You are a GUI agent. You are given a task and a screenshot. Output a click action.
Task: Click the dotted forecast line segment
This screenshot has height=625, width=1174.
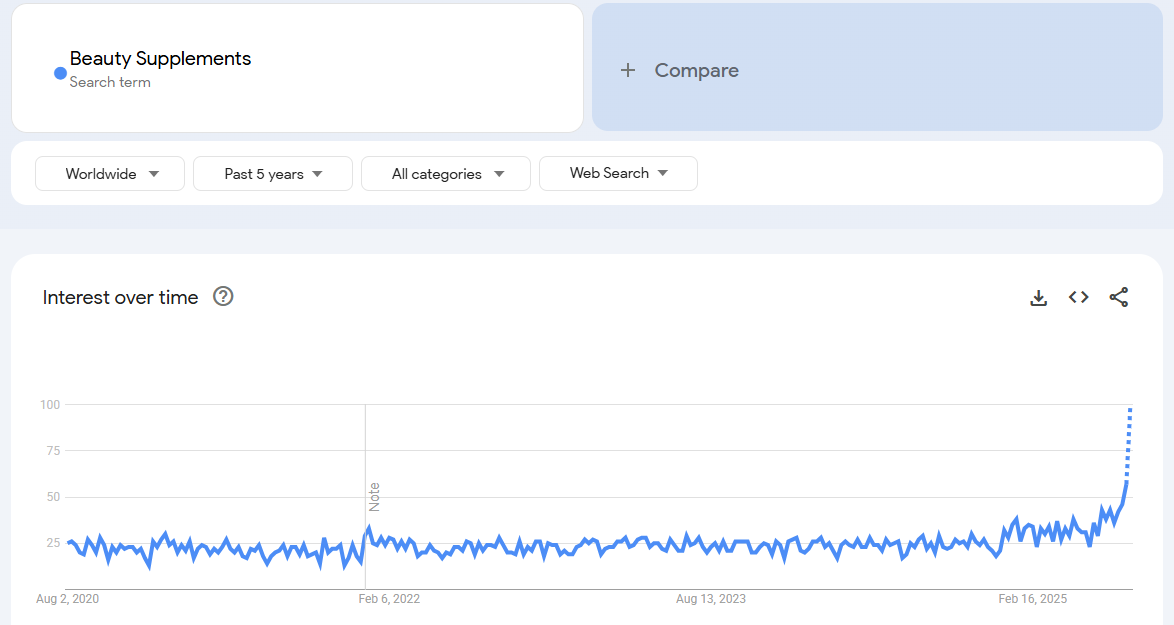tap(1129, 440)
